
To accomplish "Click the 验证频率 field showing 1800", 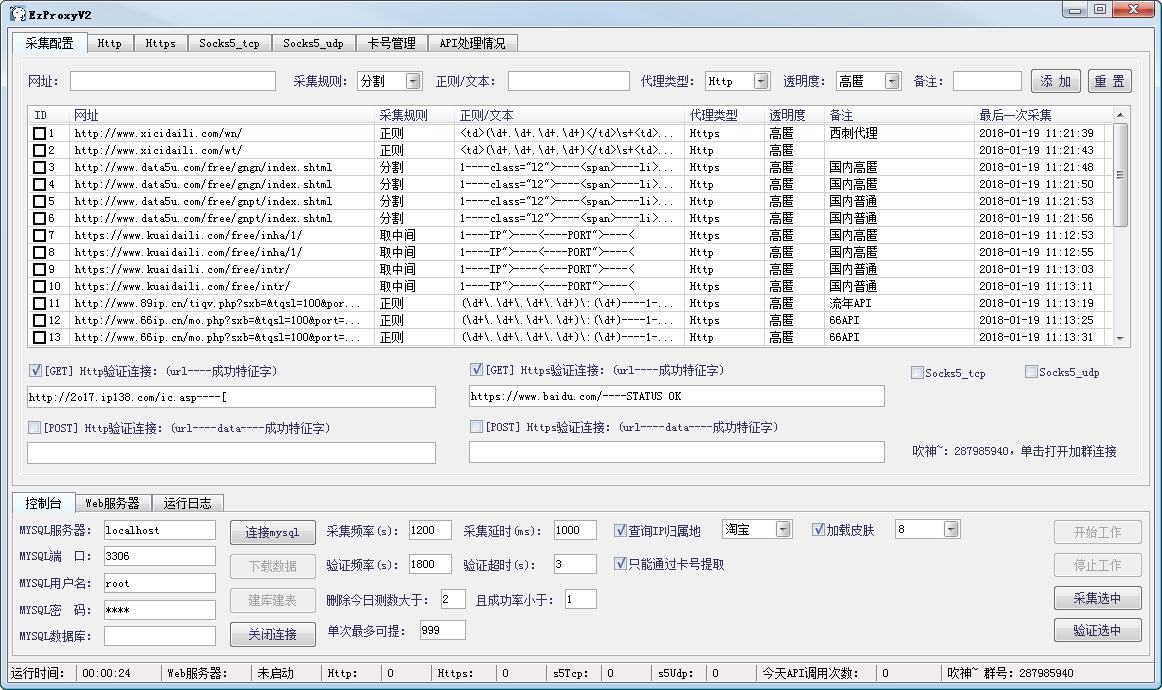I will (430, 564).
